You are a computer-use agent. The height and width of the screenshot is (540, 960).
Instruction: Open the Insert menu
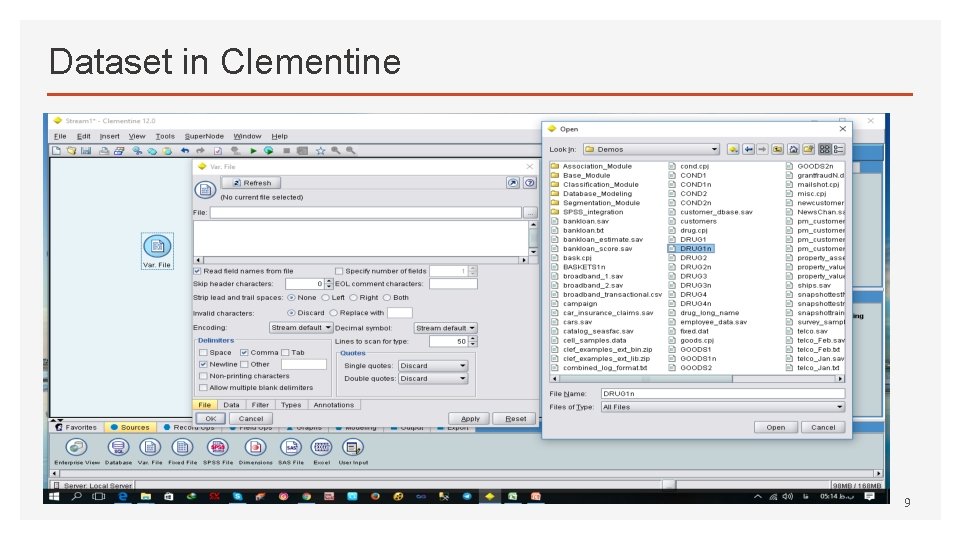point(110,137)
